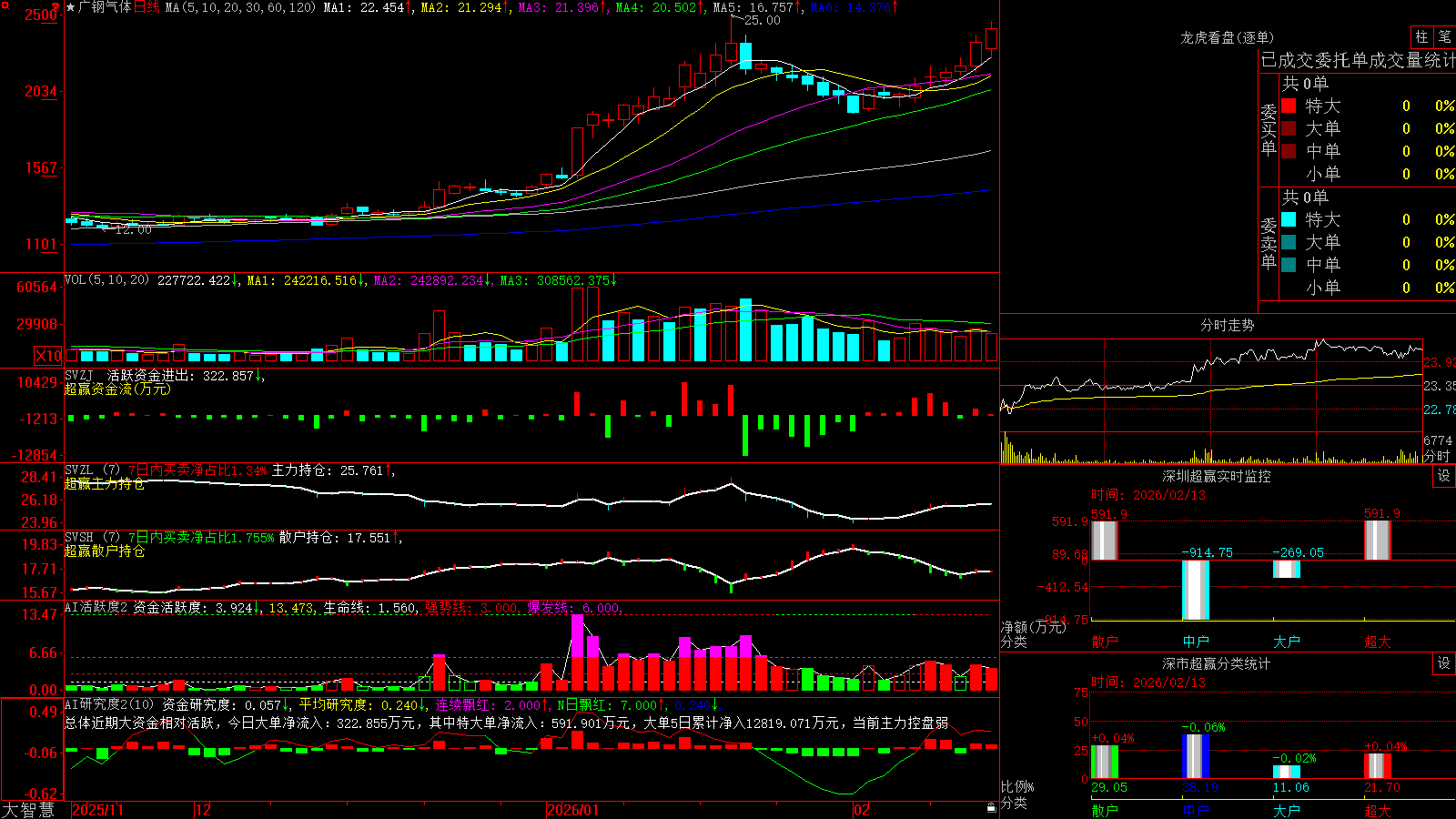1456x819 pixels.
Task: Click the star icon before 广钢气体
Action: pyautogui.click(x=71, y=7)
